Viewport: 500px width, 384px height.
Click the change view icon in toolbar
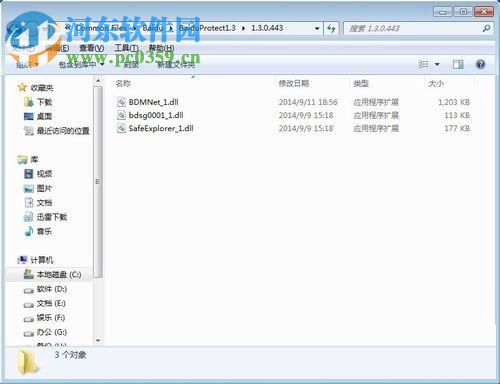click(423, 64)
